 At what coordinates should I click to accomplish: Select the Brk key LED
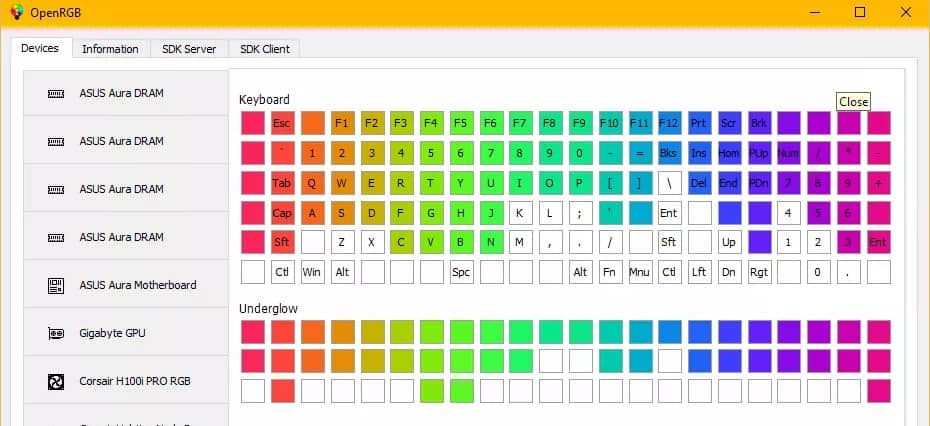[759, 123]
